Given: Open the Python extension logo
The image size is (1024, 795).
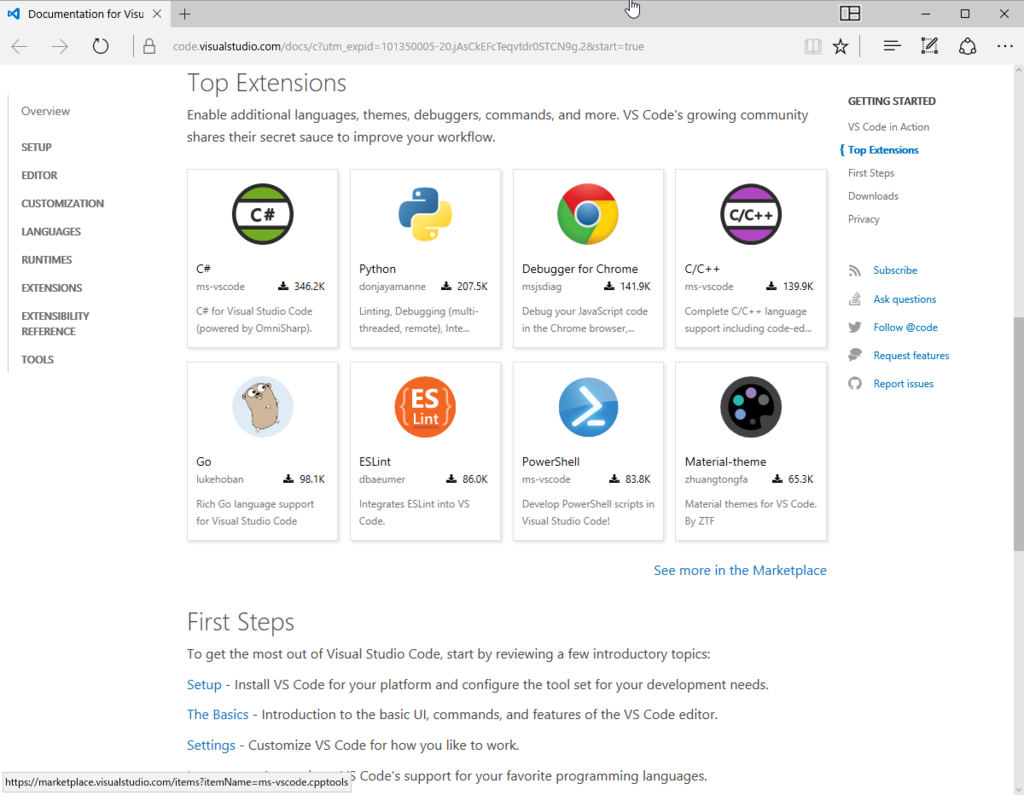Looking at the screenshot, I should pos(425,214).
